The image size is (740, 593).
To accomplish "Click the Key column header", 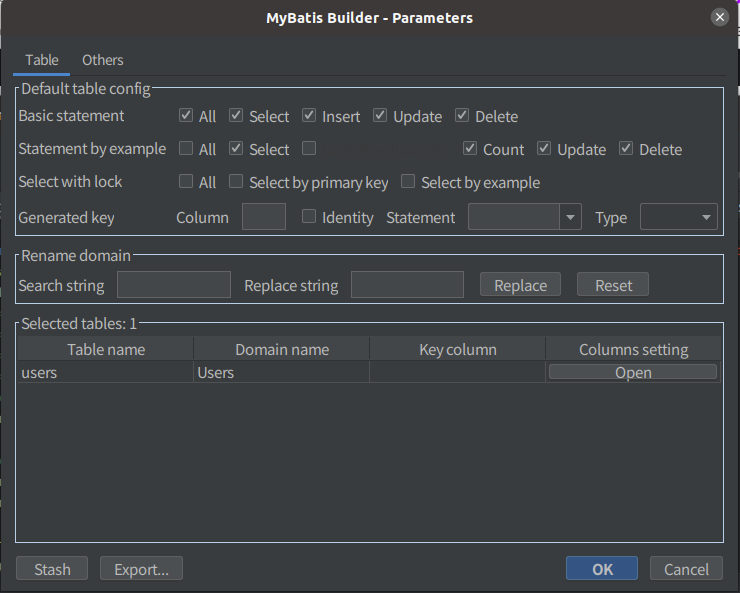I will (458, 350).
